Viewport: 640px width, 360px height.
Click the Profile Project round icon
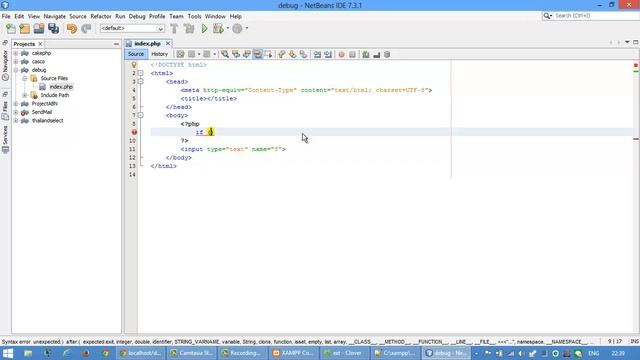(237, 29)
